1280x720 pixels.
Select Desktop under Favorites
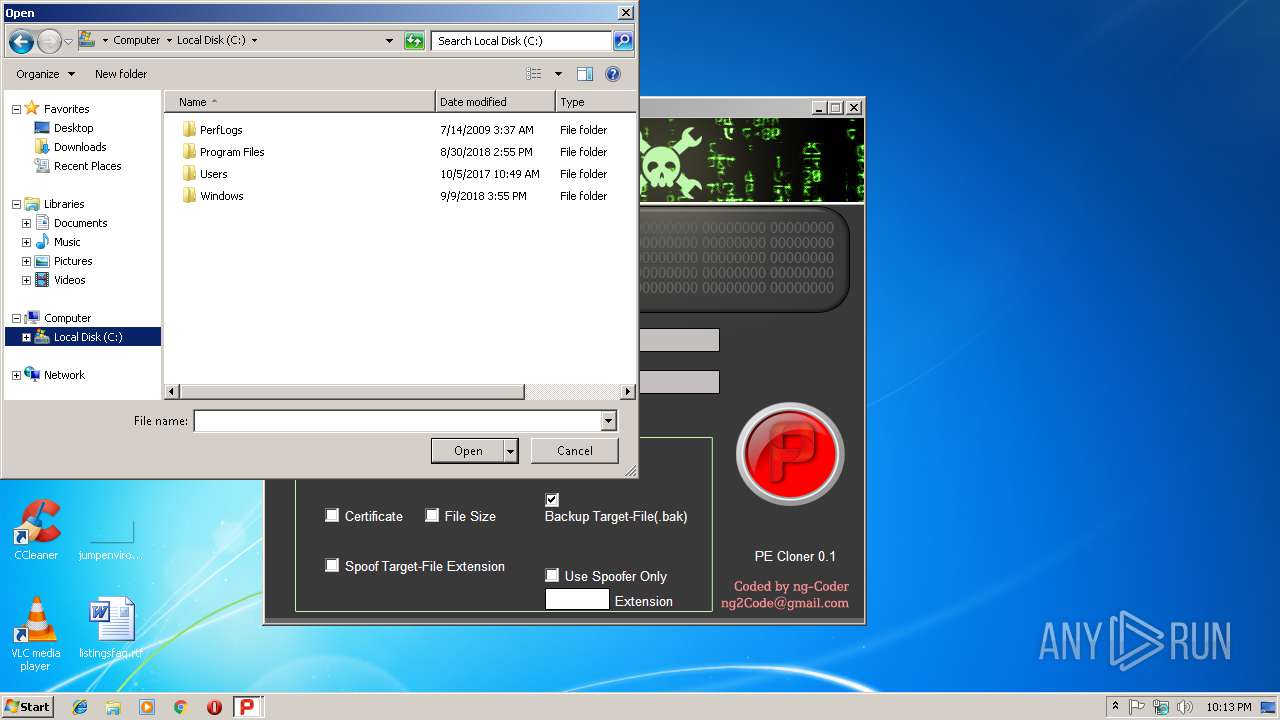73,128
